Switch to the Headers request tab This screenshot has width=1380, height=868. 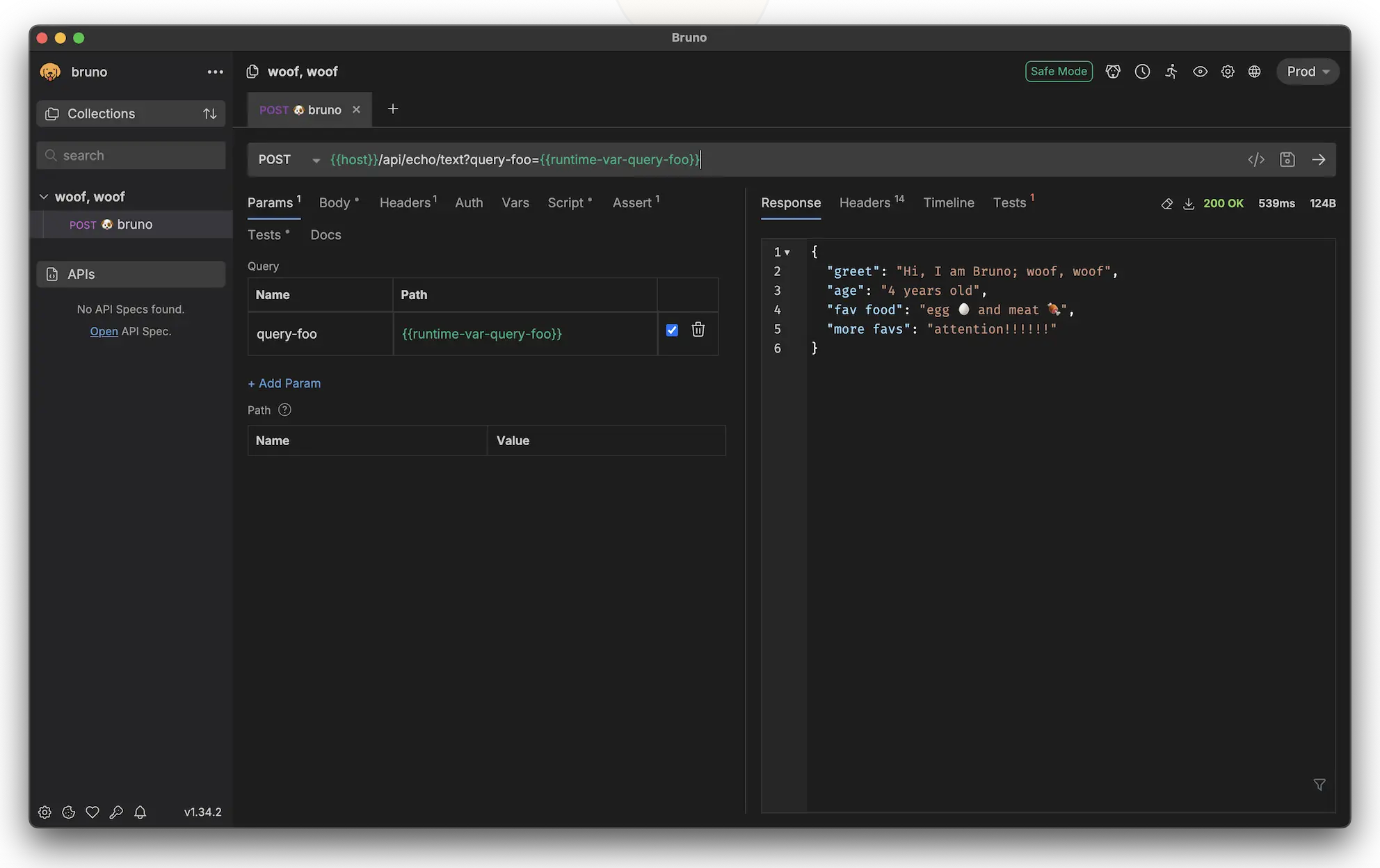[405, 202]
